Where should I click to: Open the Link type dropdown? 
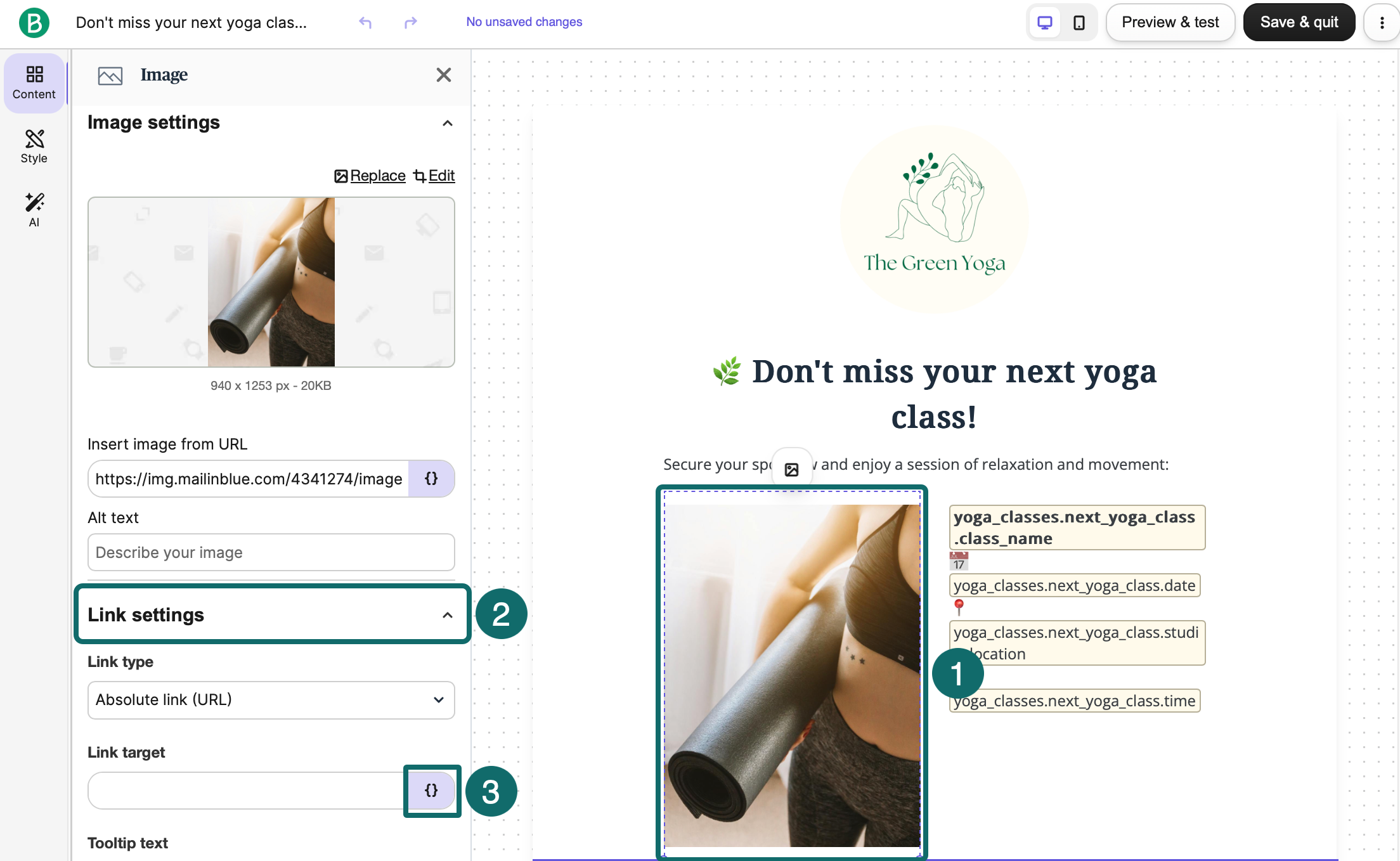coord(271,700)
